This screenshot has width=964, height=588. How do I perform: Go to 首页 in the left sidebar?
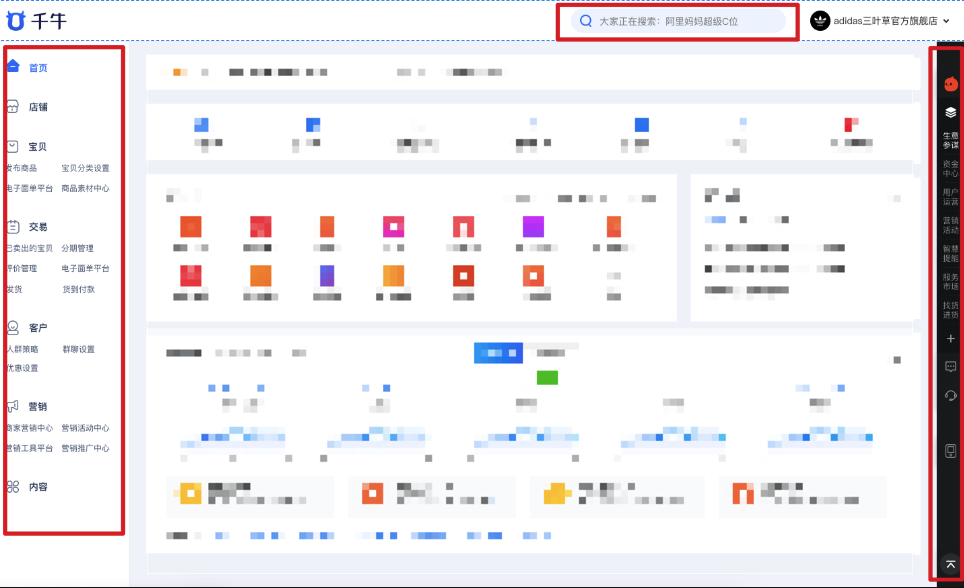(x=38, y=68)
